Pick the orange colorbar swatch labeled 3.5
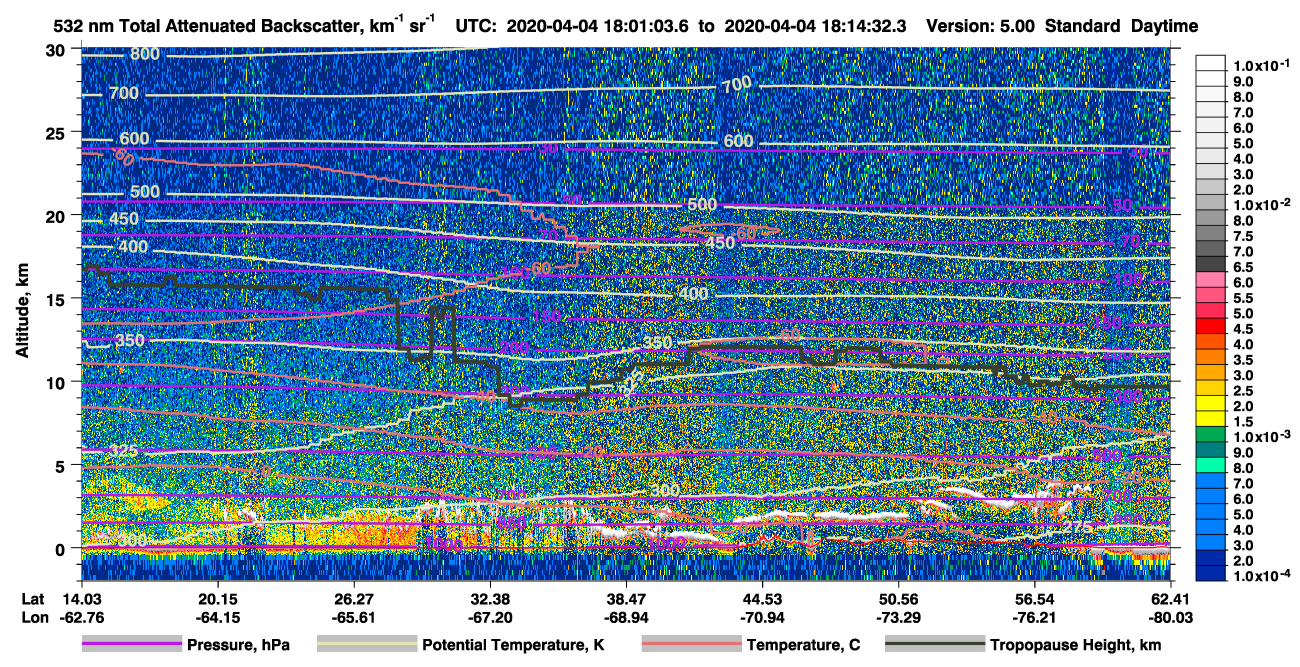This screenshot has width=1300, height=667. click(1210, 356)
